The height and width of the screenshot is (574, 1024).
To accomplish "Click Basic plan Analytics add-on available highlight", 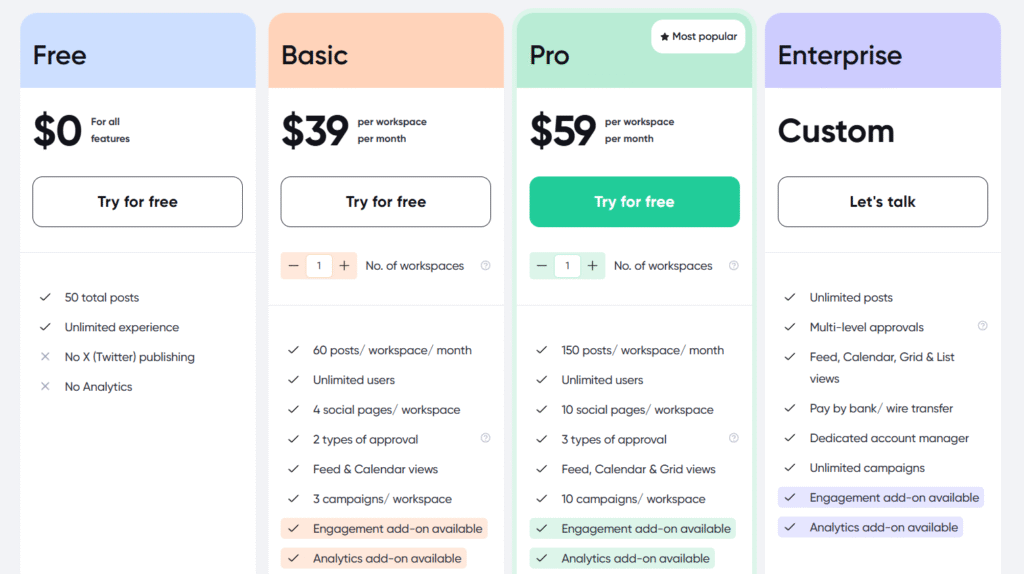I will (x=374, y=558).
